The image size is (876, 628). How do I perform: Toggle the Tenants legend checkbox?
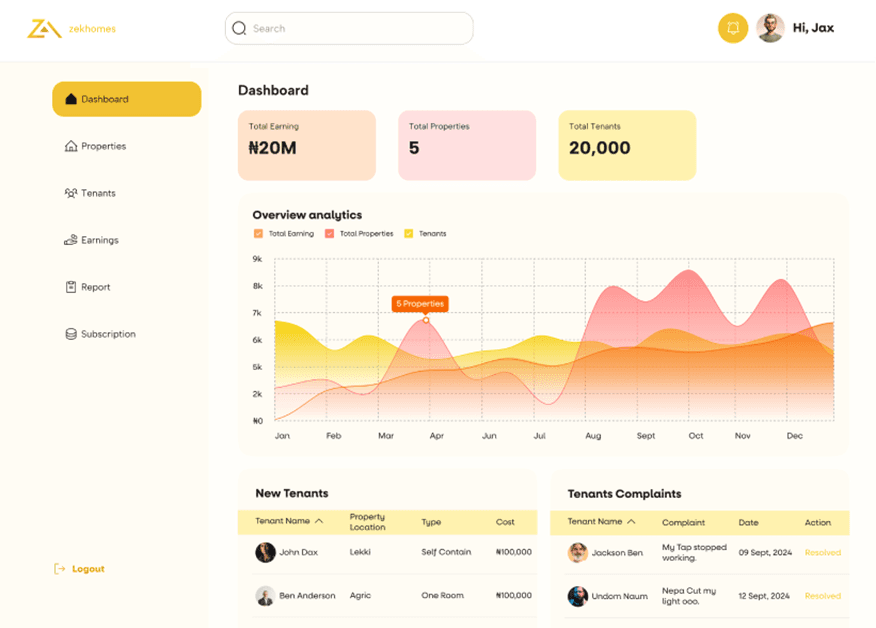pos(408,234)
